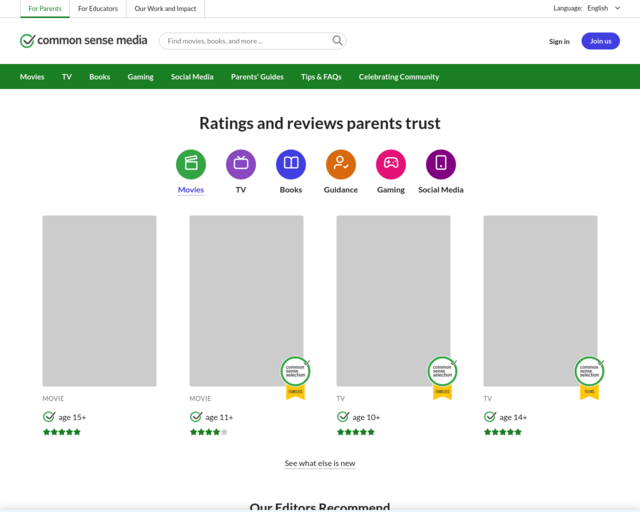
Task: Open Social Media in the green navigation bar
Action: pyautogui.click(x=192, y=77)
